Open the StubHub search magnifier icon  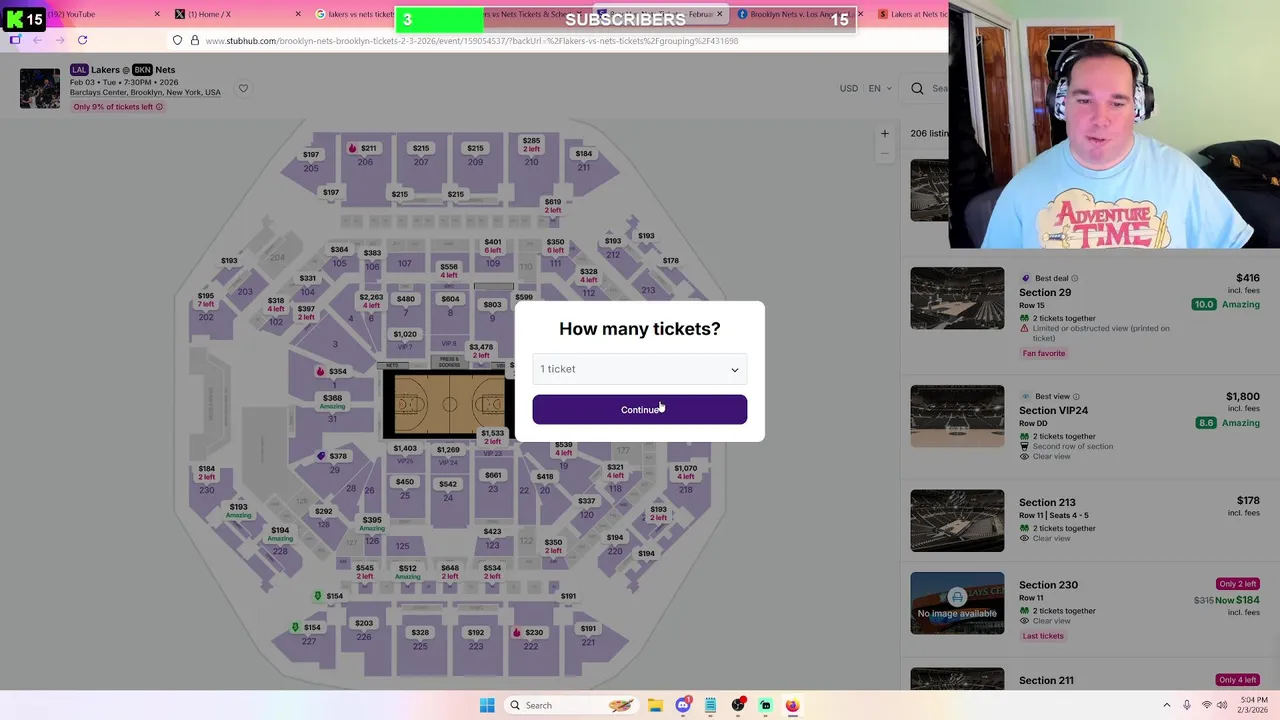point(917,88)
